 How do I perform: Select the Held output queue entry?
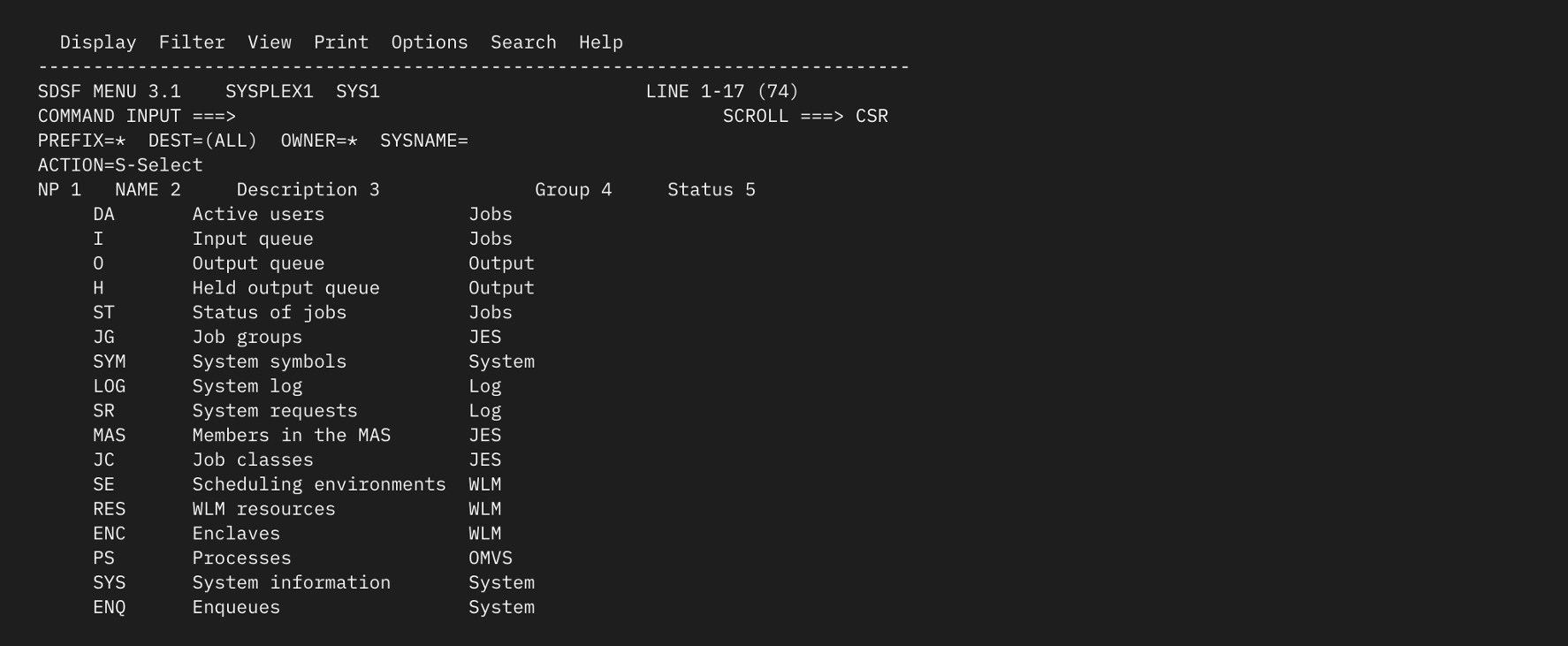(x=286, y=287)
